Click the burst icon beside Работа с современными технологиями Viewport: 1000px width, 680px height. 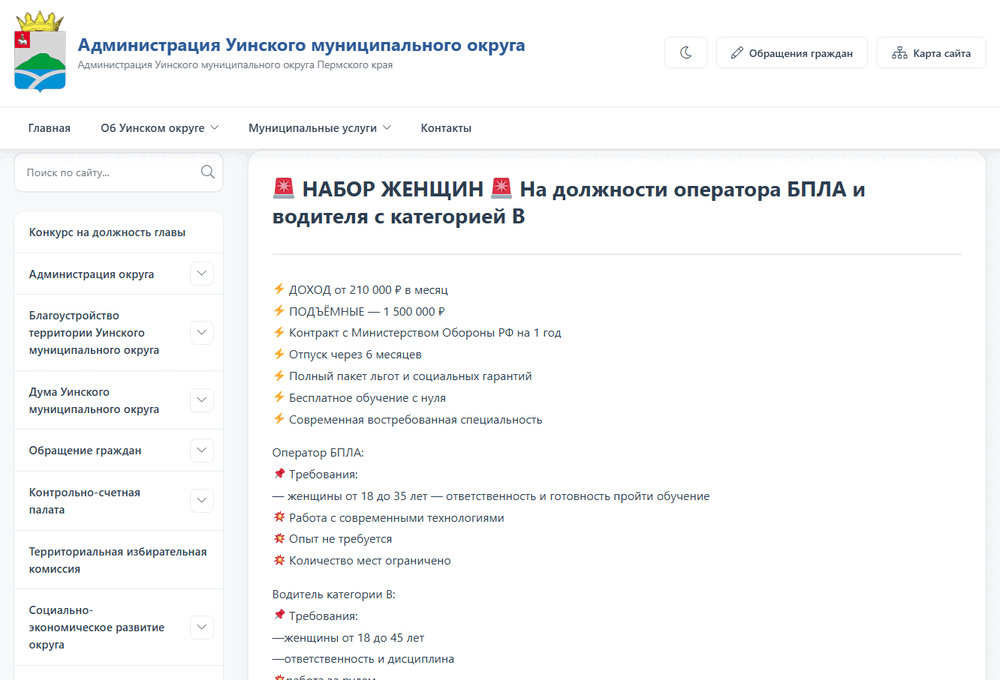279,517
